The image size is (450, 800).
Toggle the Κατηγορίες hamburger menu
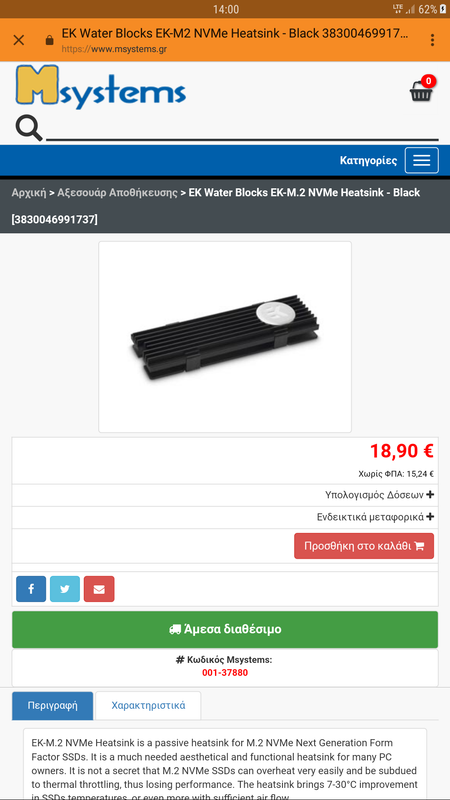coord(421,160)
